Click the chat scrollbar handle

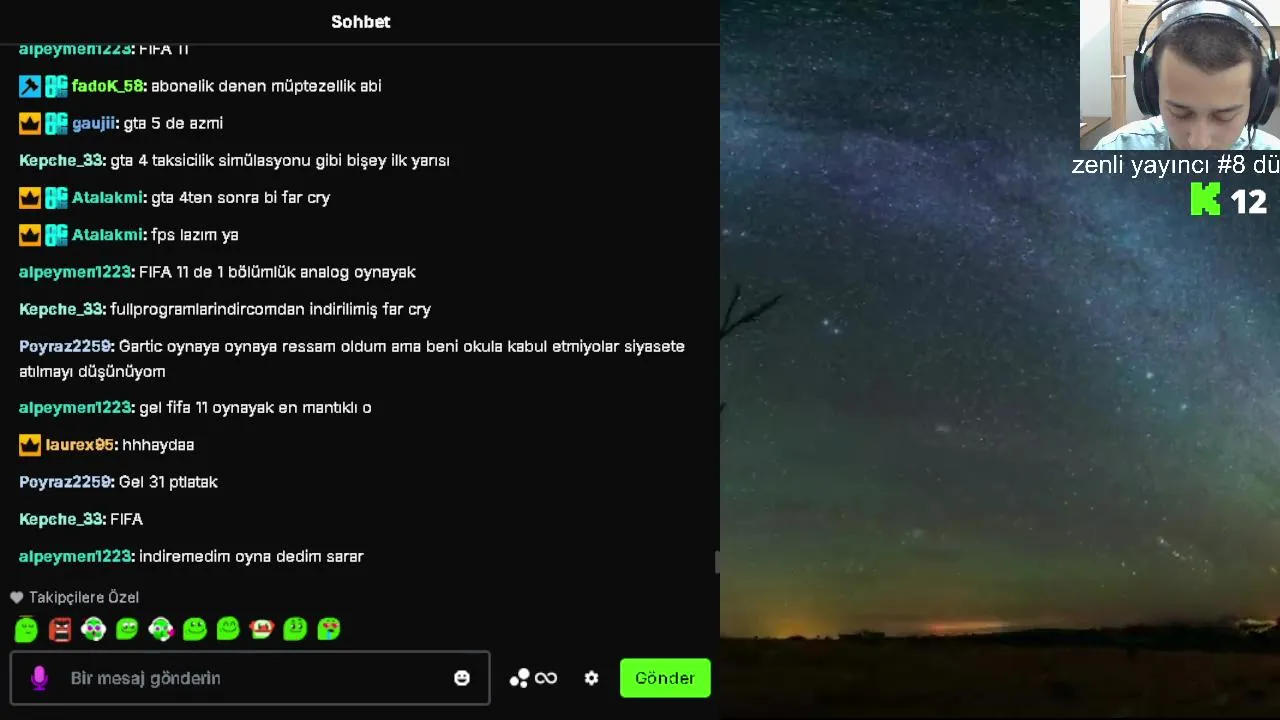[717, 562]
